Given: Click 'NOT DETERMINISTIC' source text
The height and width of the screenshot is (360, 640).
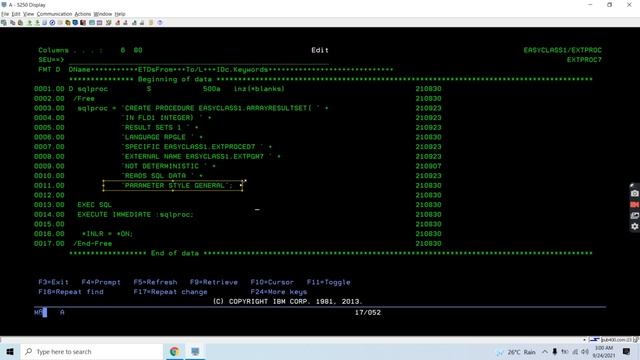Looking at the screenshot, I should pos(162,166).
